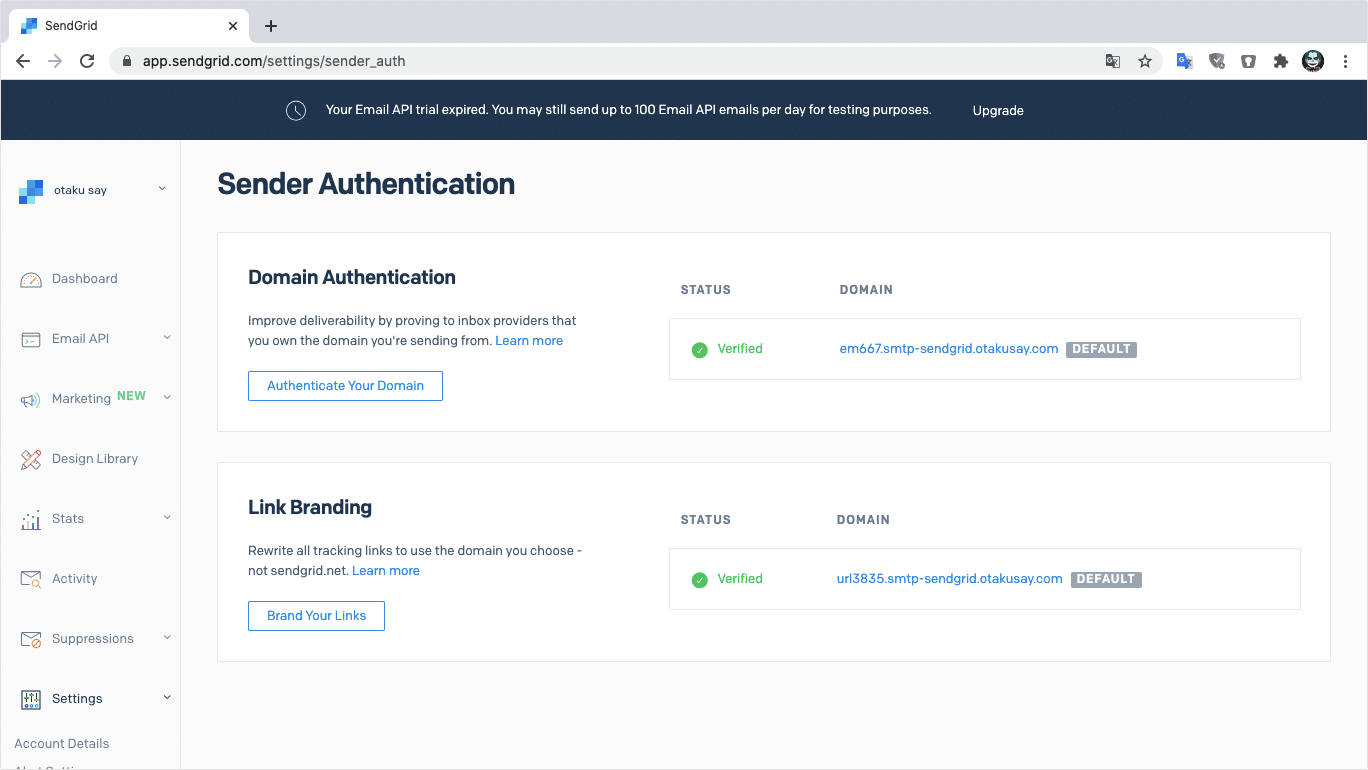The width and height of the screenshot is (1368, 770).
Task: Open the Activity page in the sidebar
Action: click(x=75, y=579)
